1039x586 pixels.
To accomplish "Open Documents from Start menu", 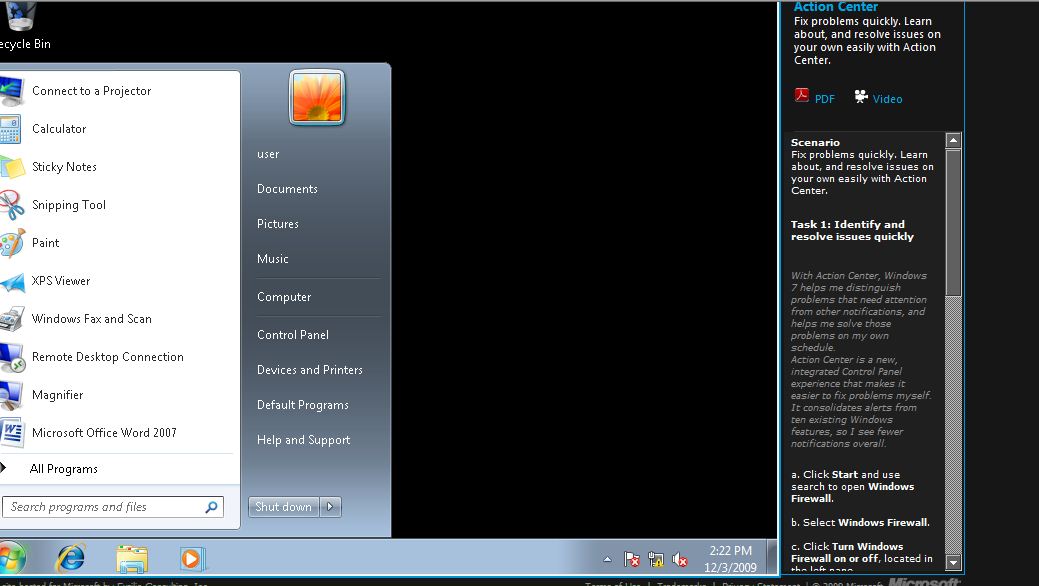I will [287, 189].
